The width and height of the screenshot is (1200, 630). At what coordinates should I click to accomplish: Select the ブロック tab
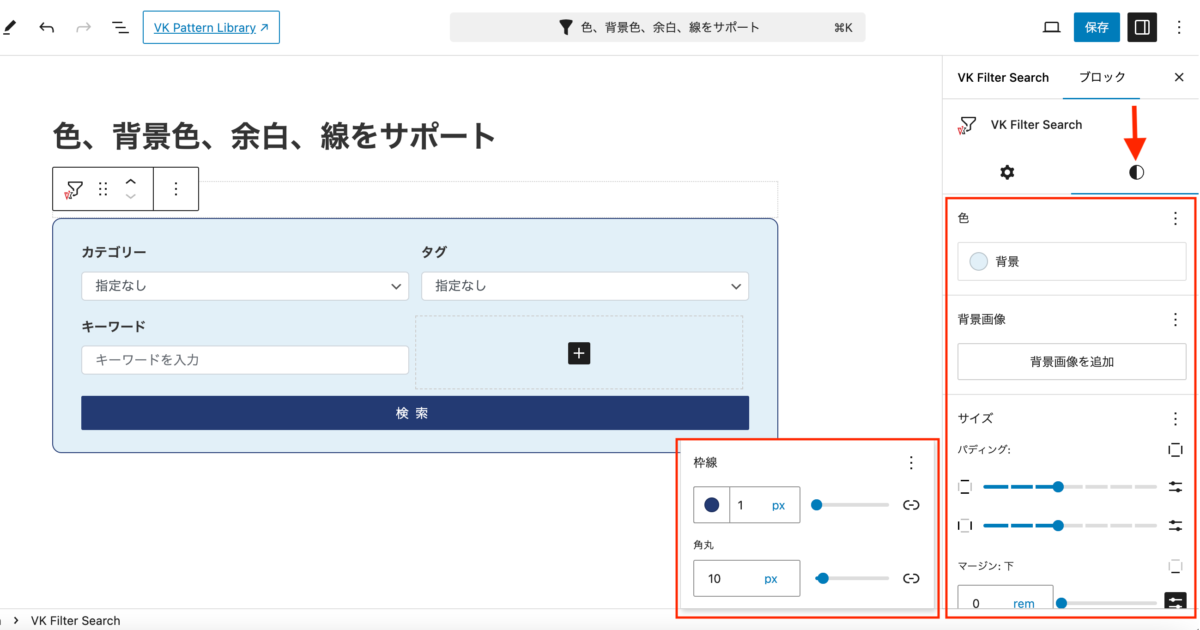[1102, 77]
